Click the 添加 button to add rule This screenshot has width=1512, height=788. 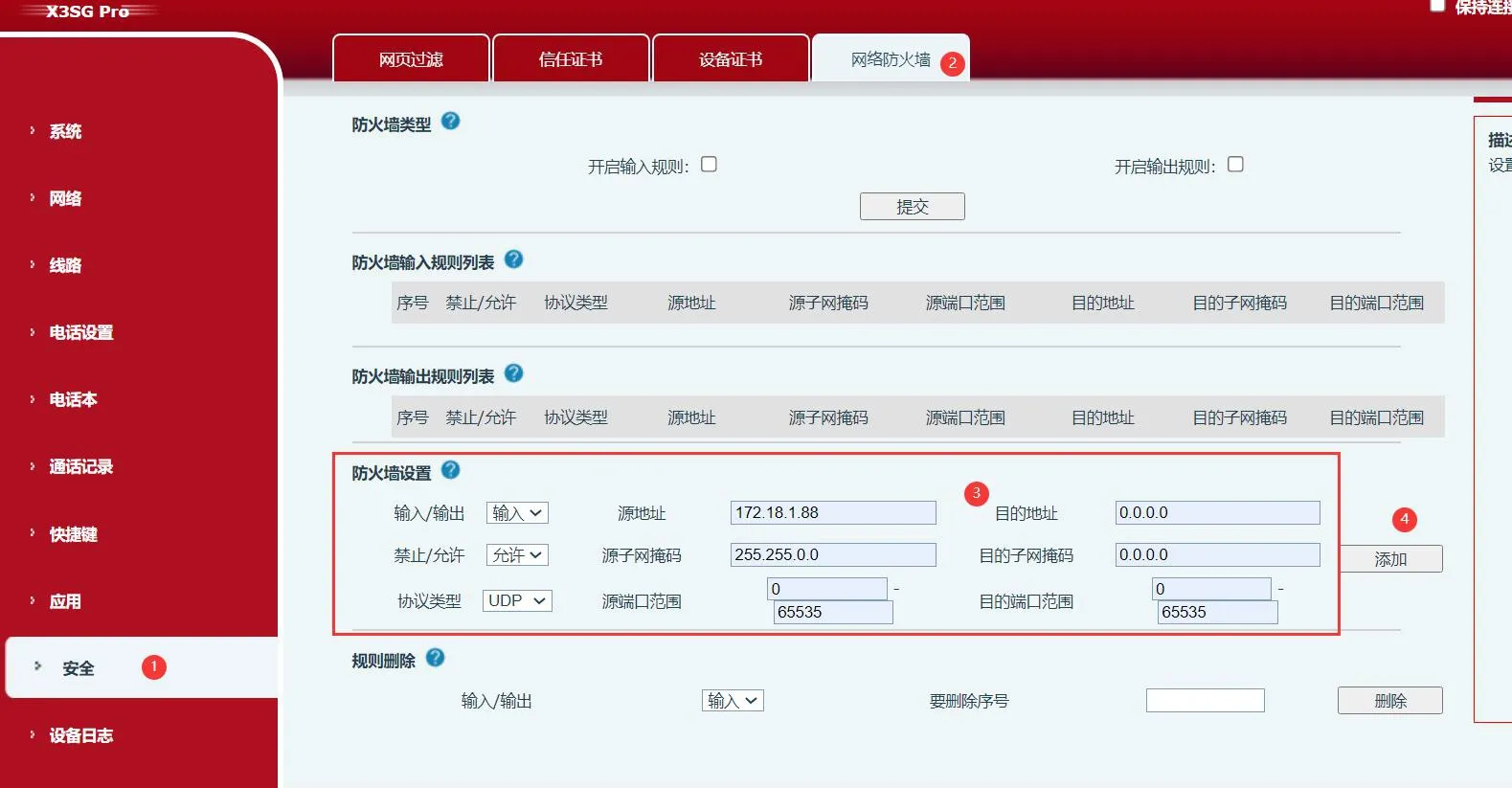coord(1390,559)
